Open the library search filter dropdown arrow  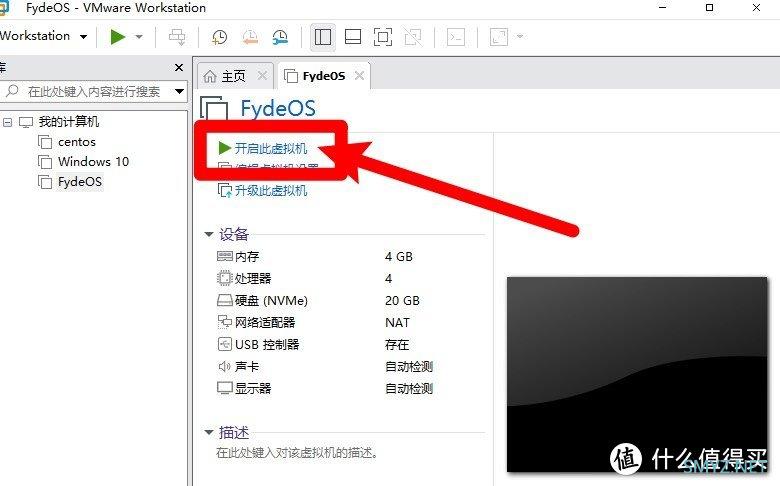[179, 92]
